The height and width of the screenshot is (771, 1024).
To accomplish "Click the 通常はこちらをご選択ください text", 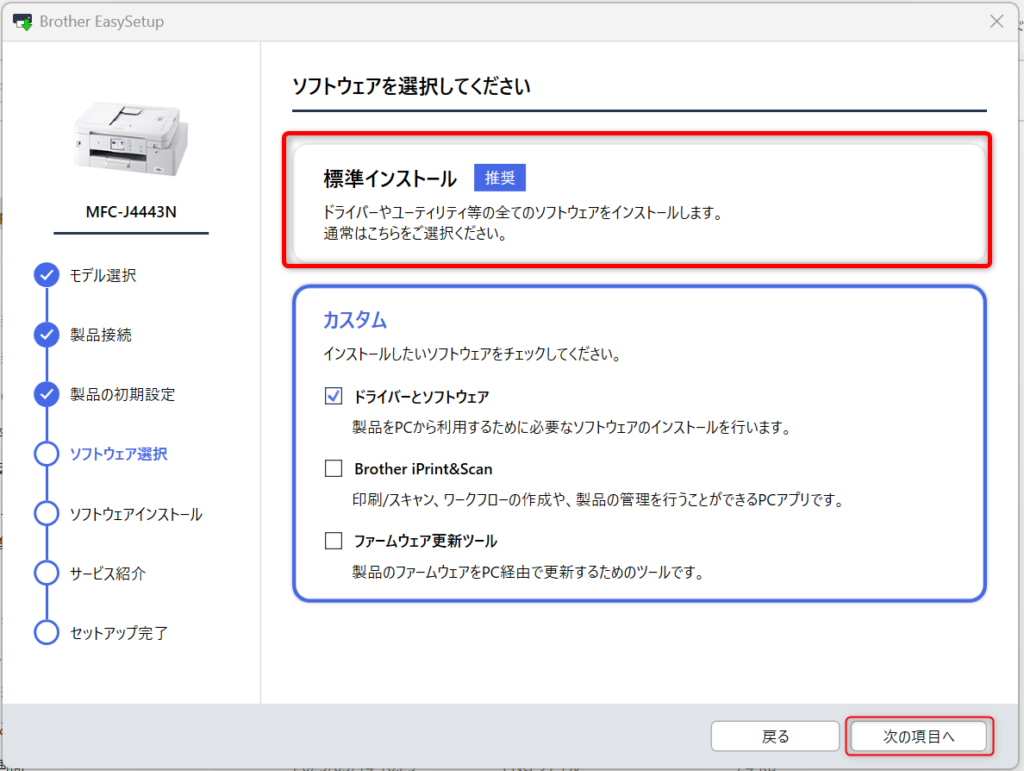I will 416,234.
